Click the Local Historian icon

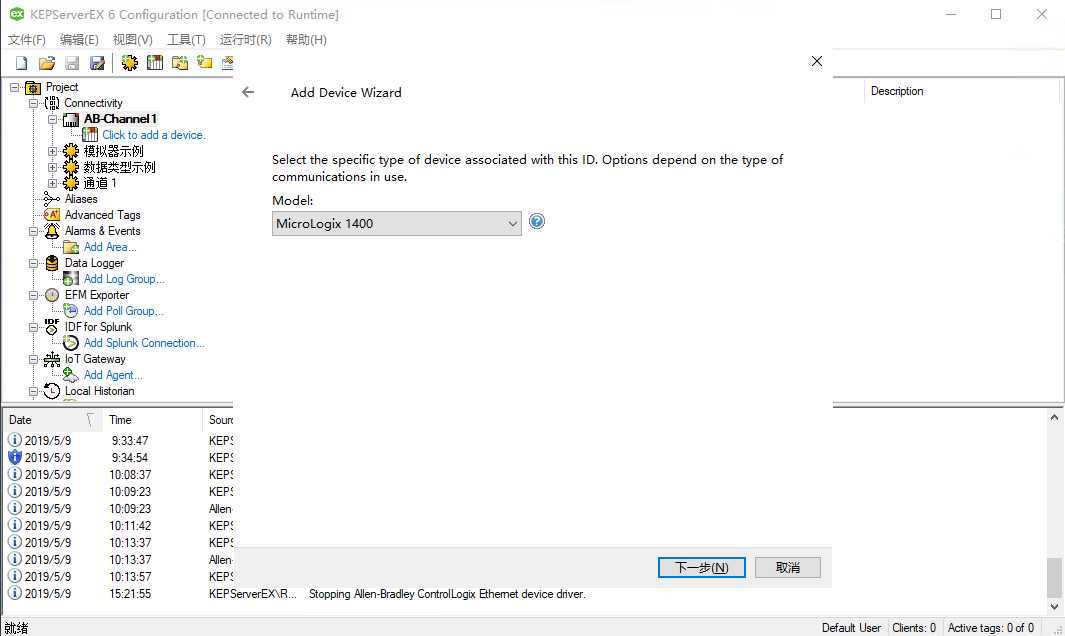click(52, 391)
